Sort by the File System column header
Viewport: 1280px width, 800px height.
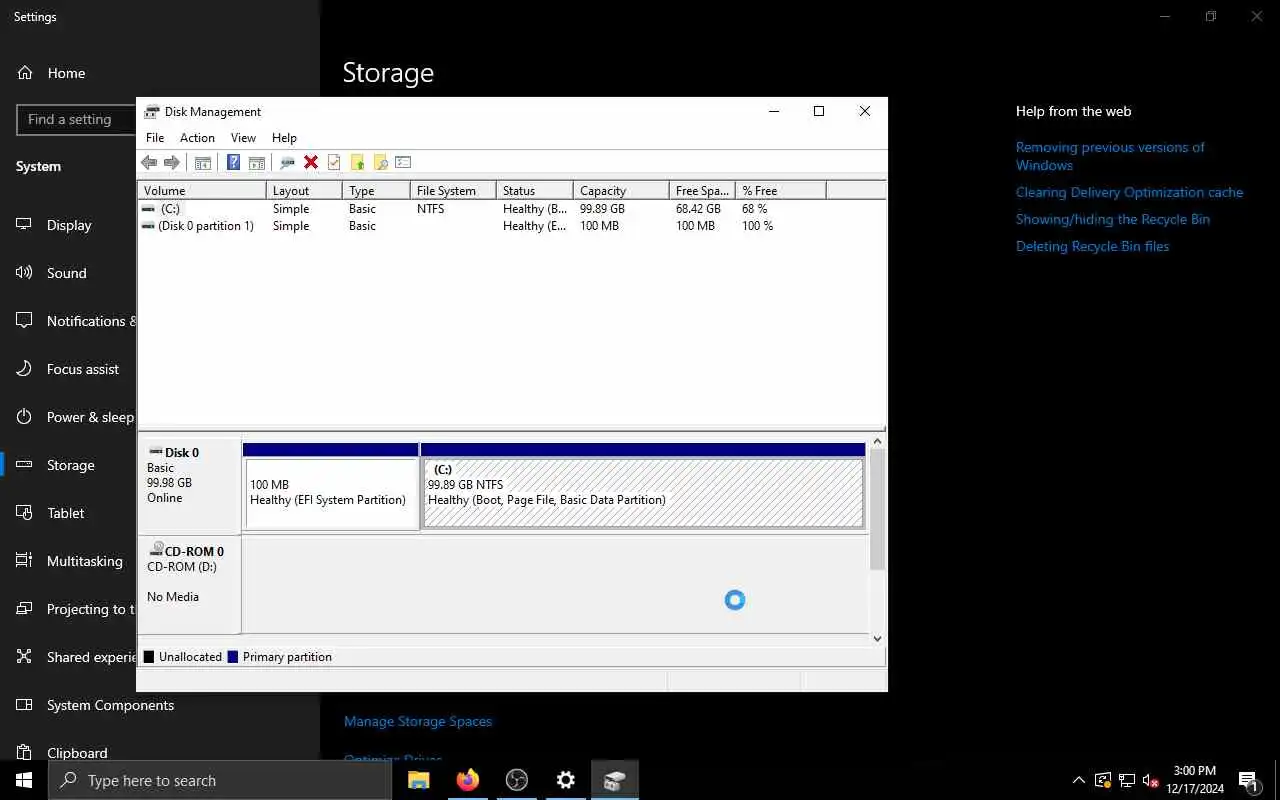pyautogui.click(x=453, y=190)
